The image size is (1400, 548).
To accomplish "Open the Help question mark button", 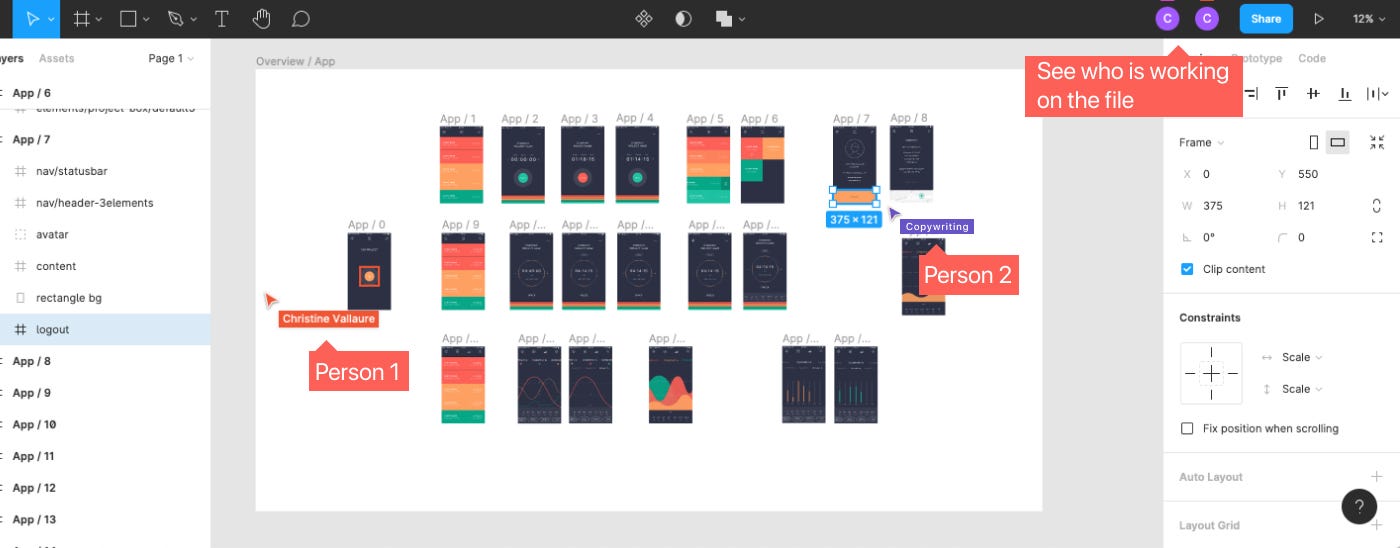I will click(1359, 507).
